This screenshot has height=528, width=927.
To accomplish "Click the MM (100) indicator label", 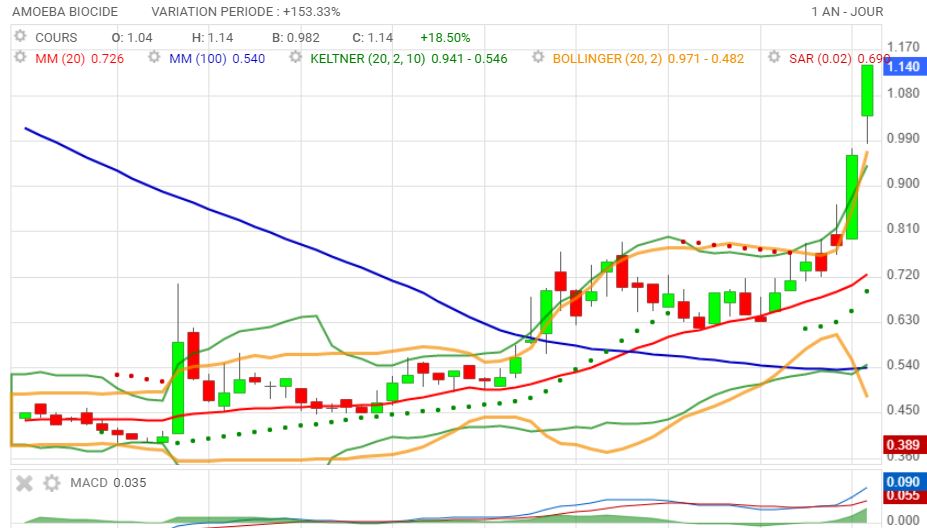I will (197, 59).
